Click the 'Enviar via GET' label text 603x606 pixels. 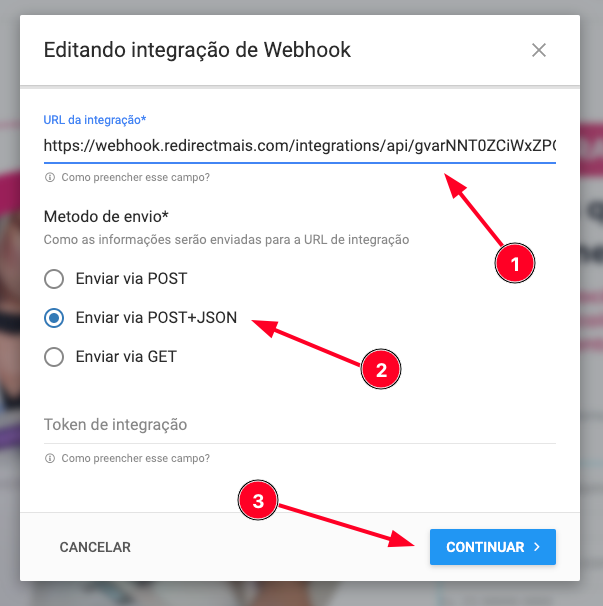click(x=126, y=356)
